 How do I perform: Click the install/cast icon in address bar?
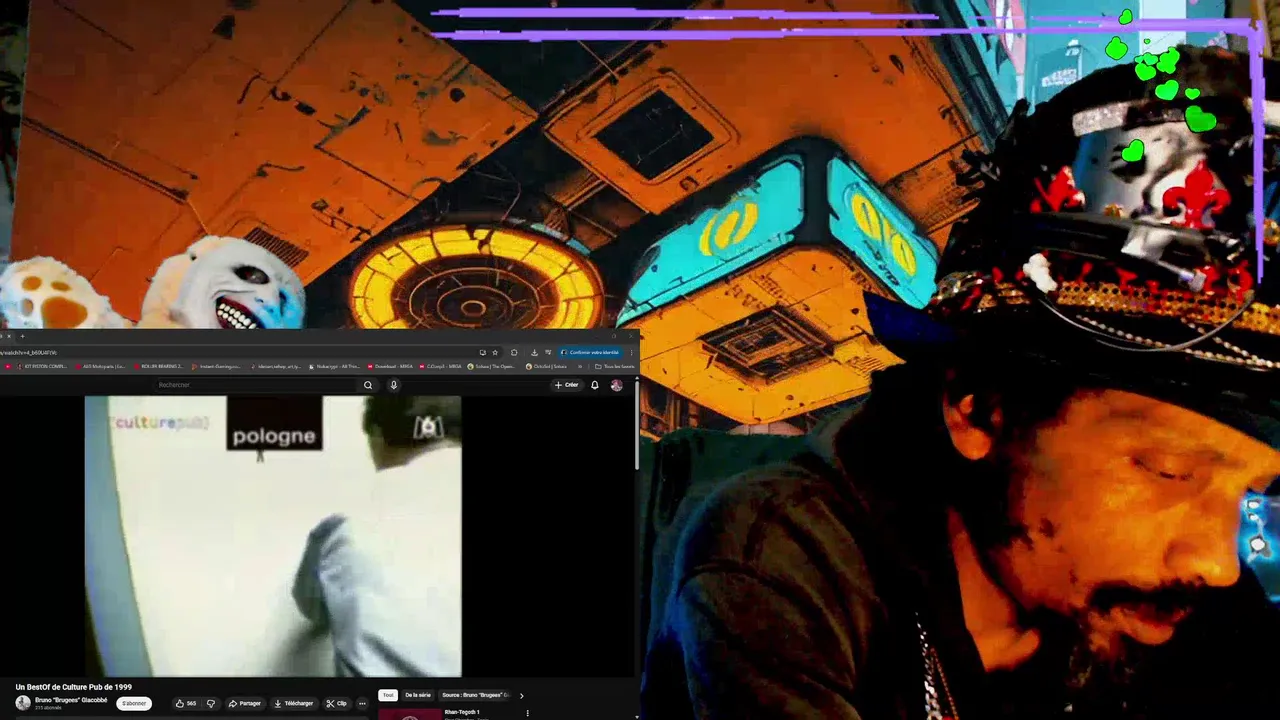click(482, 352)
